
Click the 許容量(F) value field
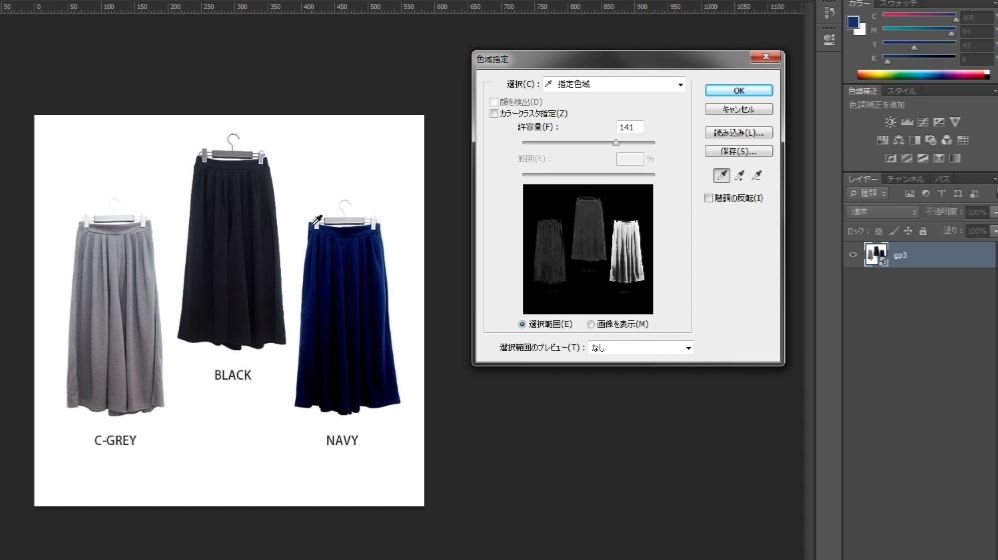pos(629,127)
